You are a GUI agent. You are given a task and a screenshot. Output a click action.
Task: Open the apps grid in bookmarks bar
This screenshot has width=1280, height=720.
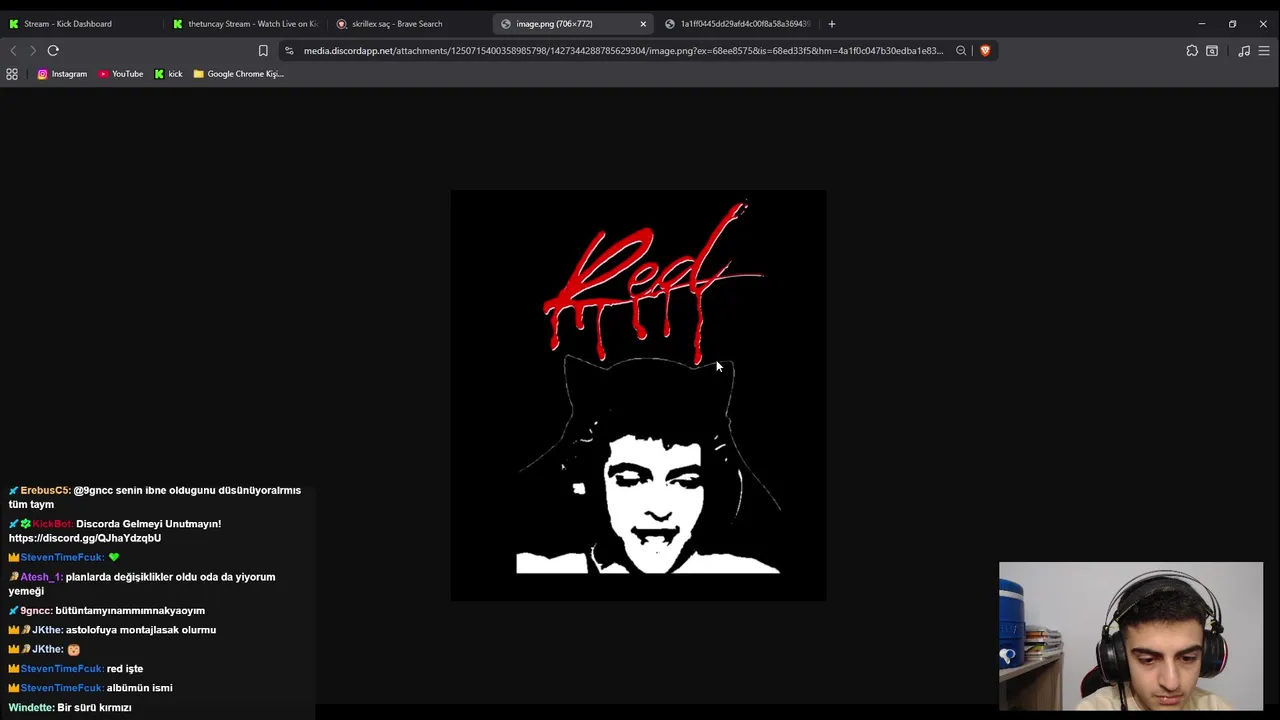[x=12, y=74]
